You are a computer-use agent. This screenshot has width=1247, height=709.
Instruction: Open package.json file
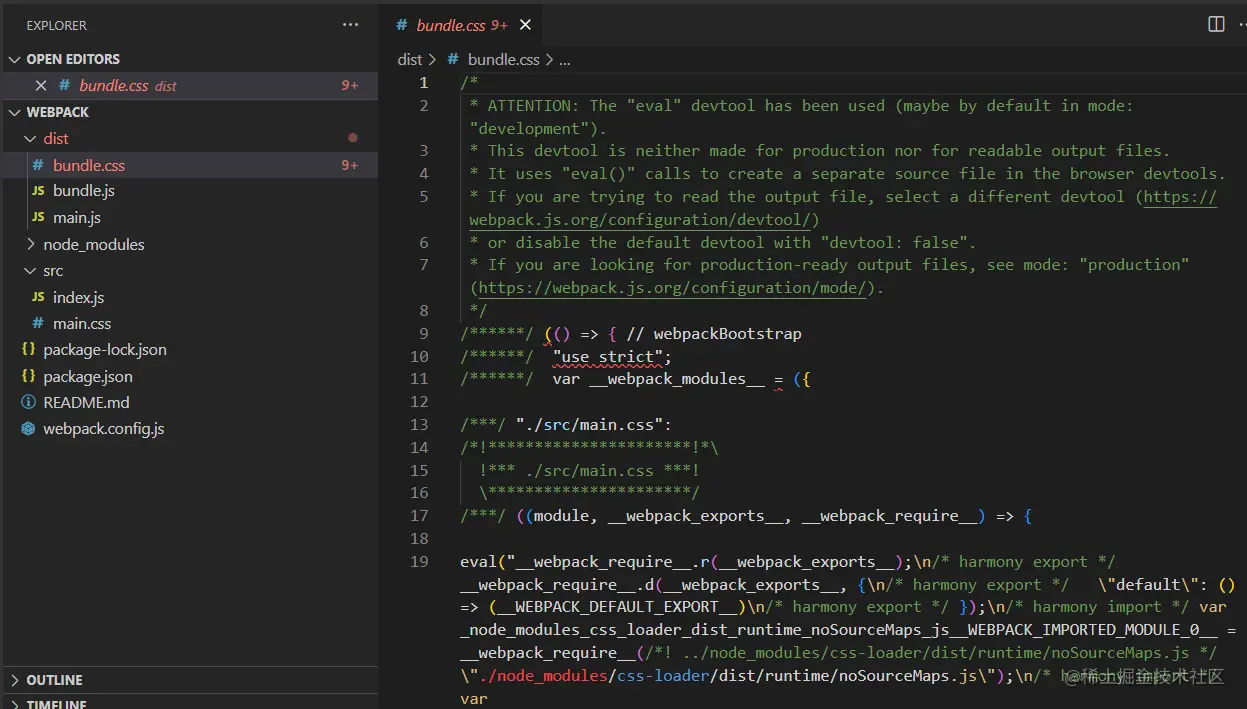coord(189,376)
